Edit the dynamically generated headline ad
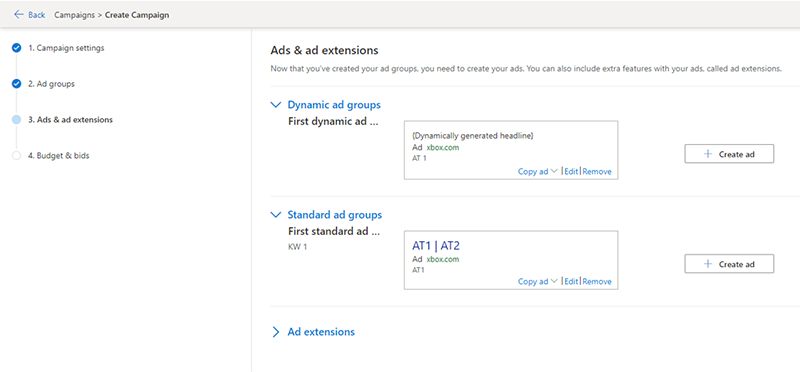The width and height of the screenshot is (800, 372). (x=571, y=171)
